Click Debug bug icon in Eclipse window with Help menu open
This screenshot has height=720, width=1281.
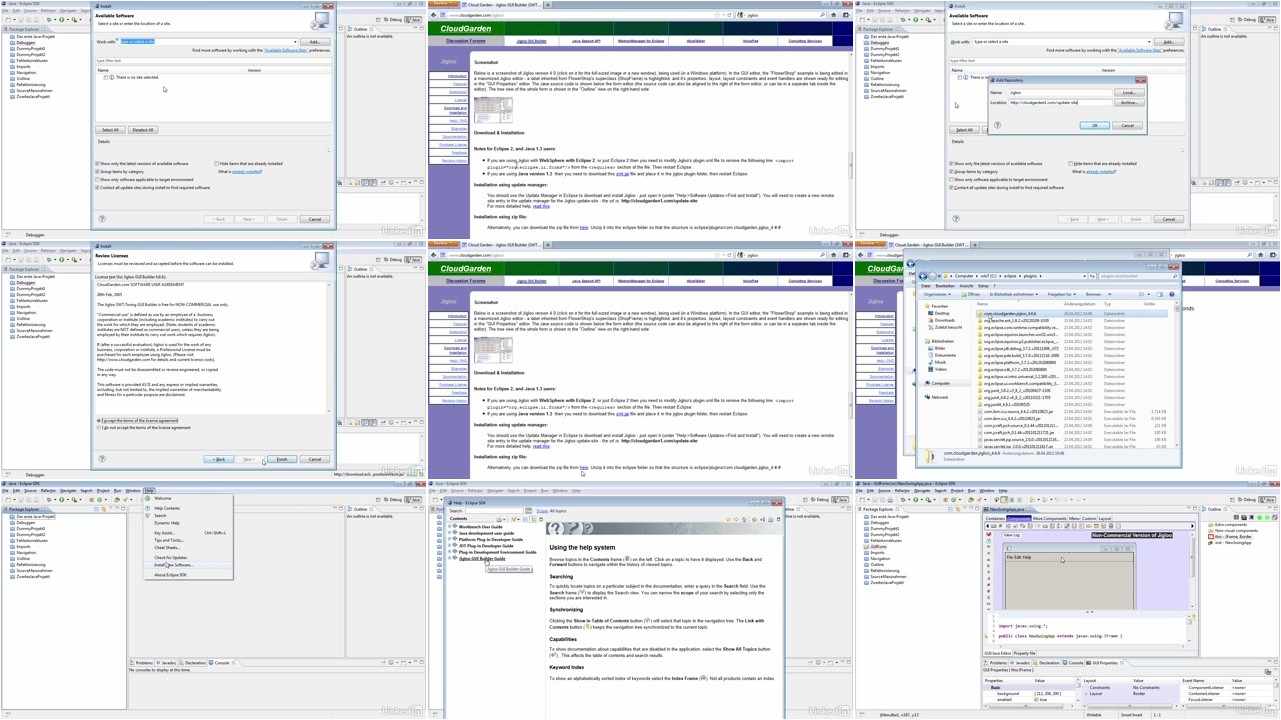[x=49, y=500]
